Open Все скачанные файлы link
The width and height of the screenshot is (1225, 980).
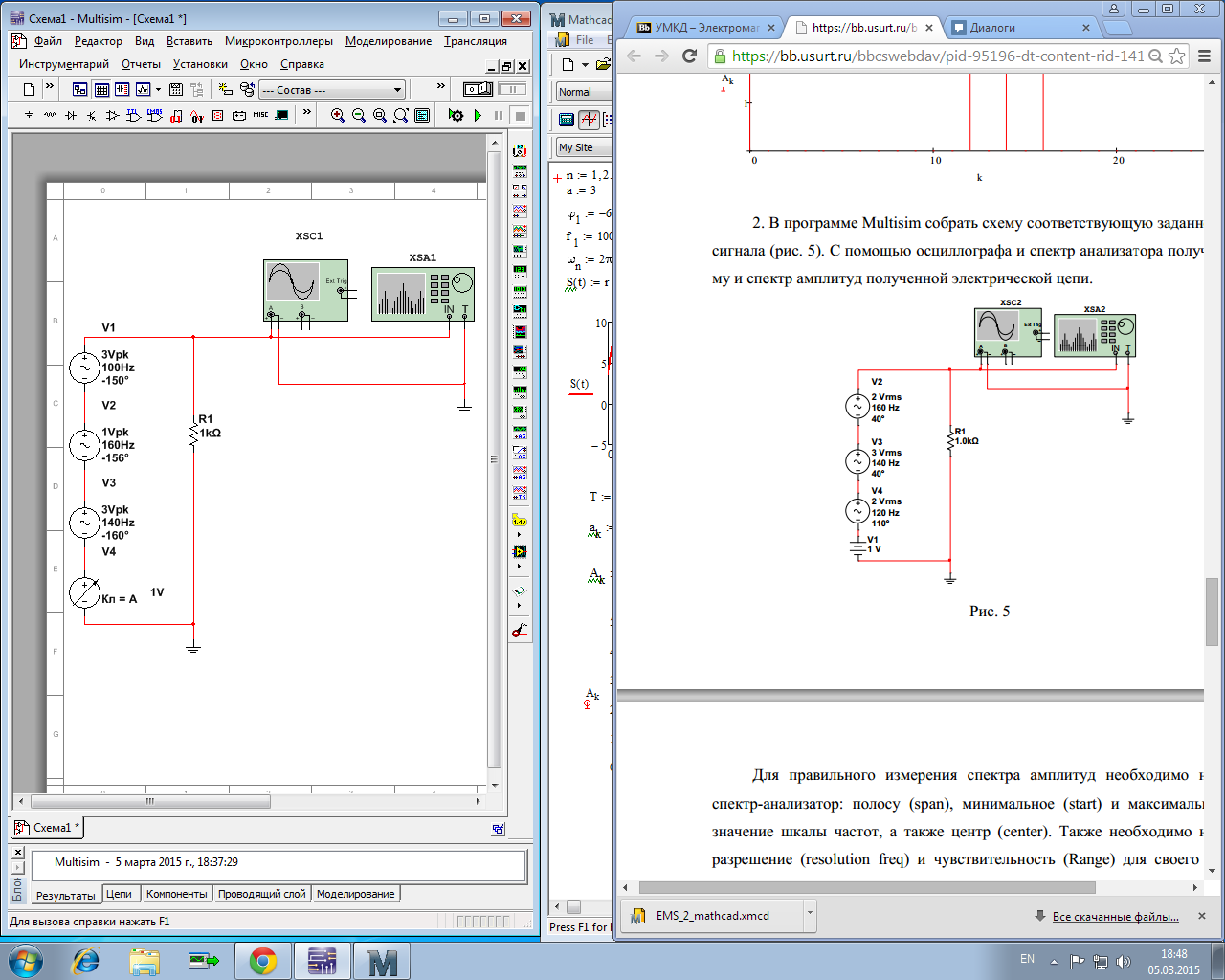(1115, 916)
